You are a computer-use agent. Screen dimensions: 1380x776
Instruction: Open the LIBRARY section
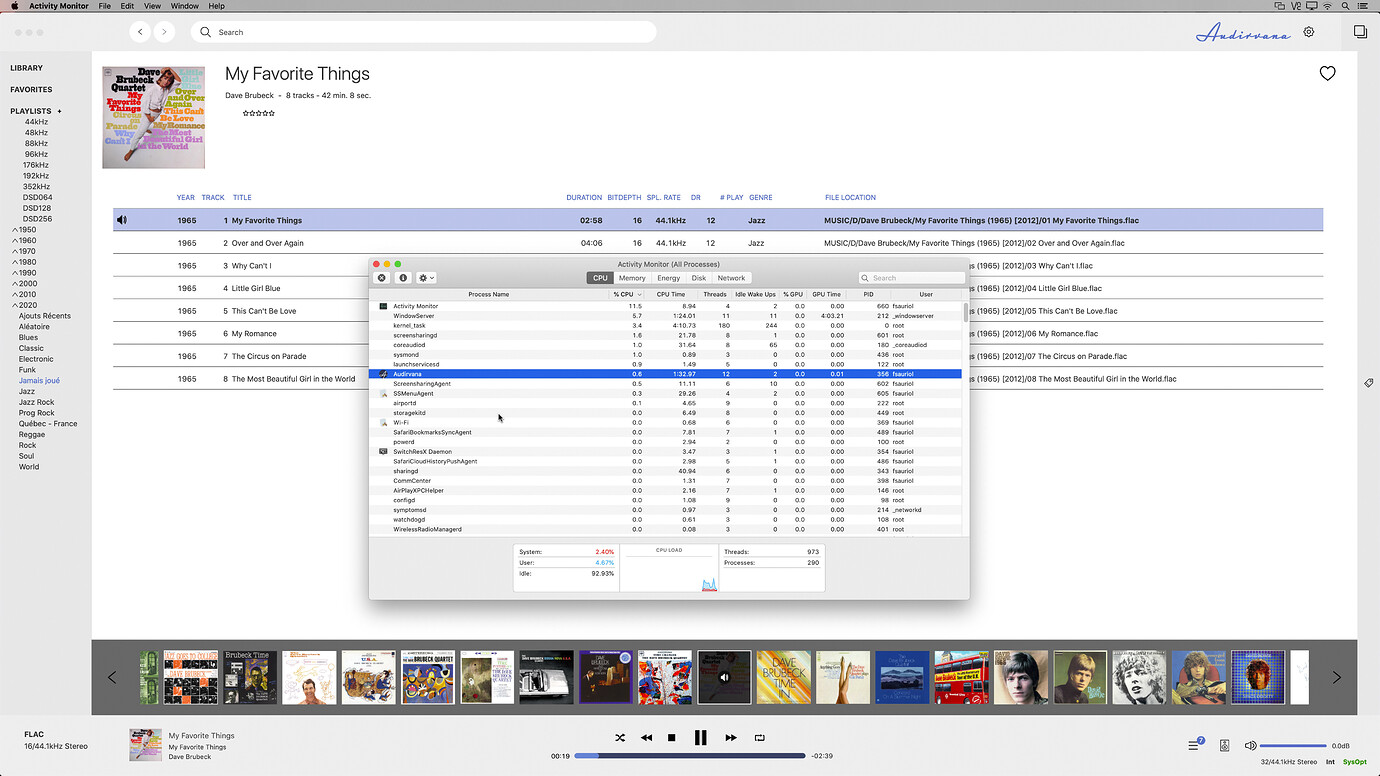27,68
